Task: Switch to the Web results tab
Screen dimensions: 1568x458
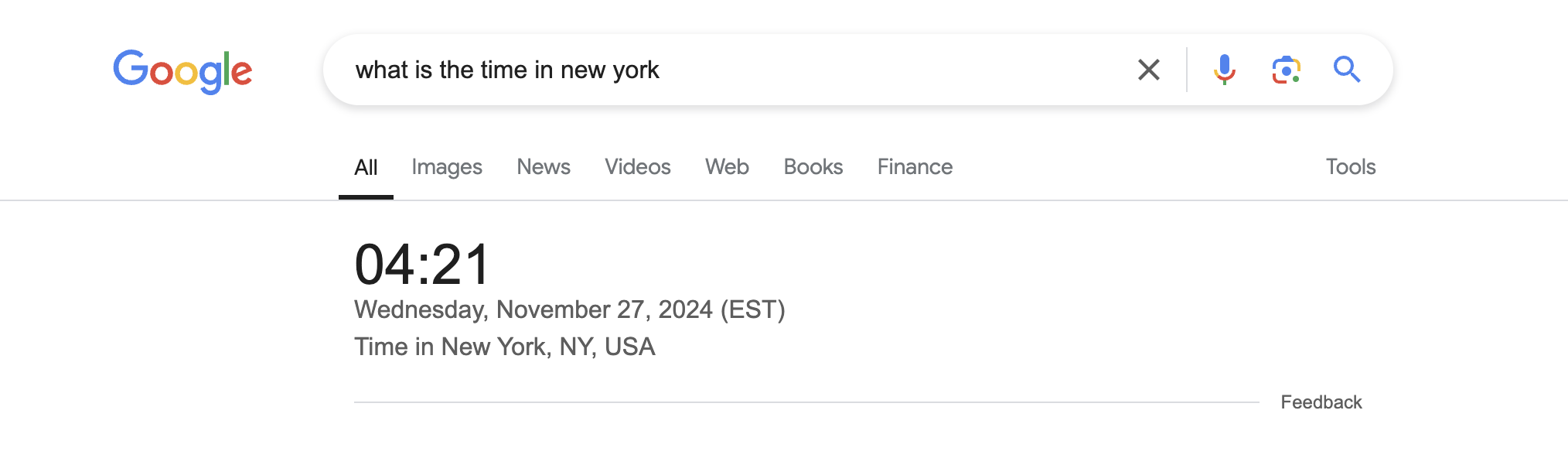Action: point(727,167)
